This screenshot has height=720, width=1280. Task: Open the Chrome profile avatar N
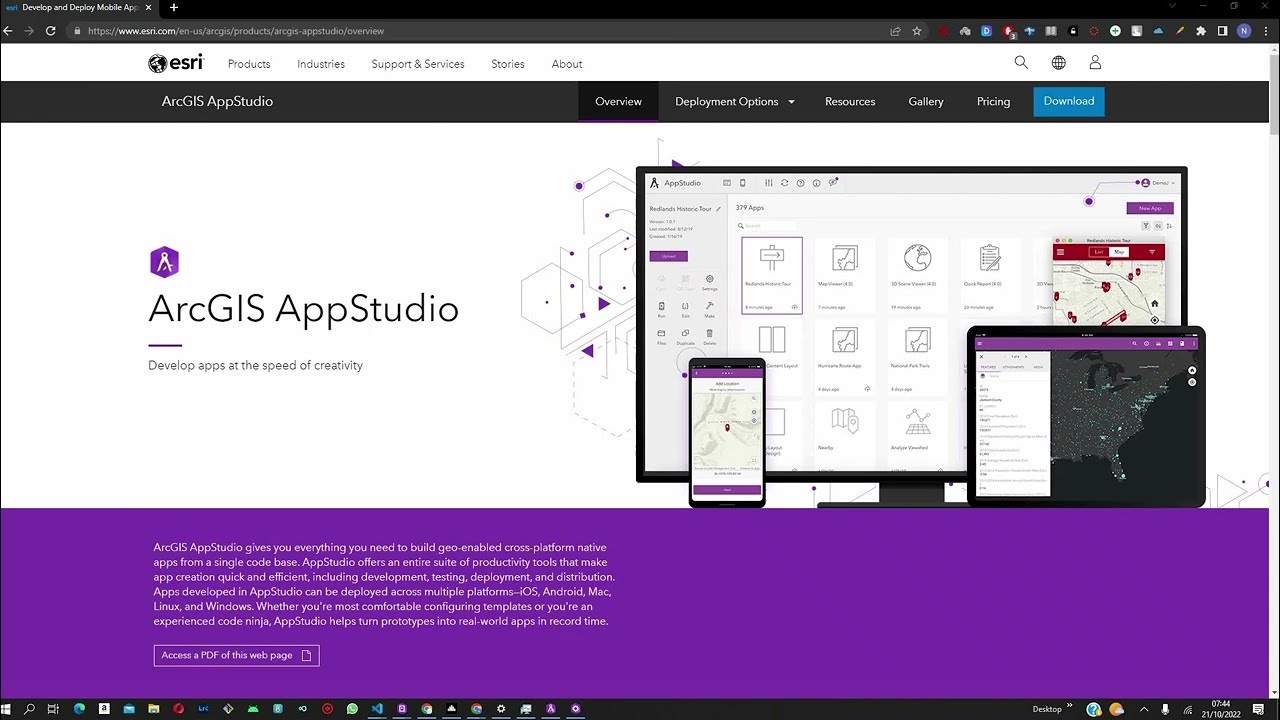1244,31
